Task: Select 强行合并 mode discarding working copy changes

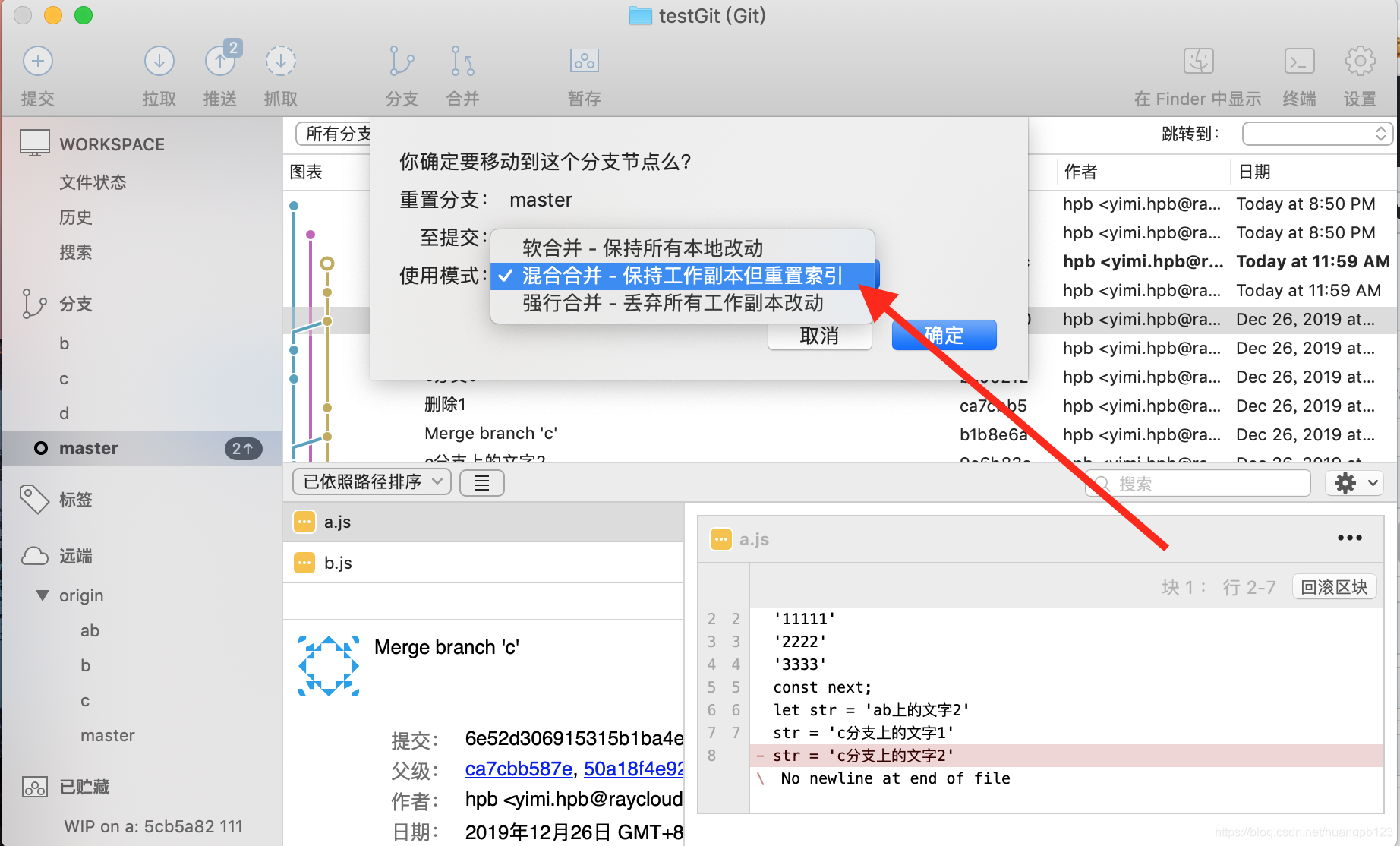Action: tap(672, 303)
